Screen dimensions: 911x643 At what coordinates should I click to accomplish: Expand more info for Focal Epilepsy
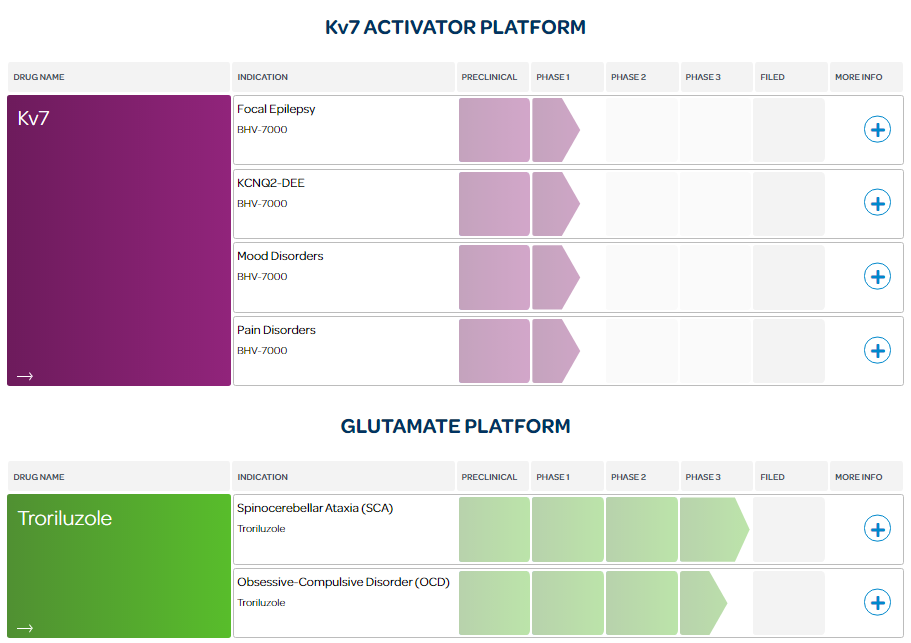877,130
